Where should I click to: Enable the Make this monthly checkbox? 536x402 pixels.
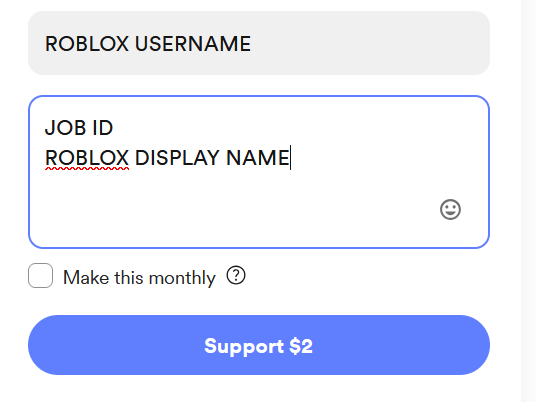(x=40, y=276)
